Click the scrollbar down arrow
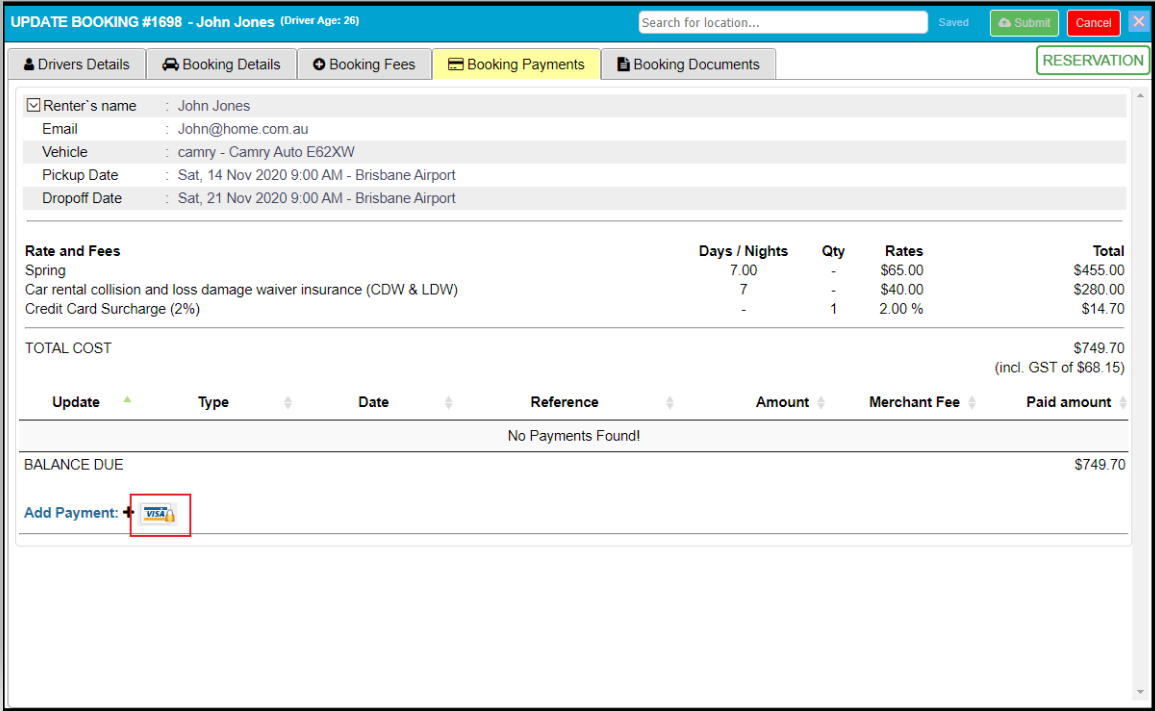The image size is (1155, 711). click(1140, 692)
